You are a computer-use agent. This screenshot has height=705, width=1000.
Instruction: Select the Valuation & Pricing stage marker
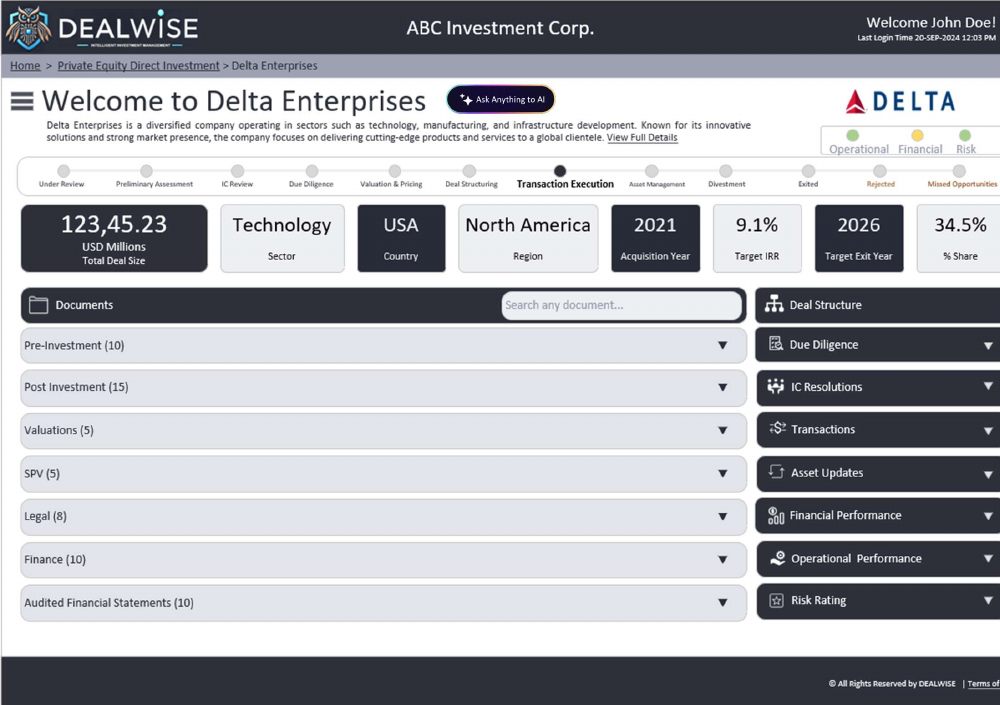point(395,171)
